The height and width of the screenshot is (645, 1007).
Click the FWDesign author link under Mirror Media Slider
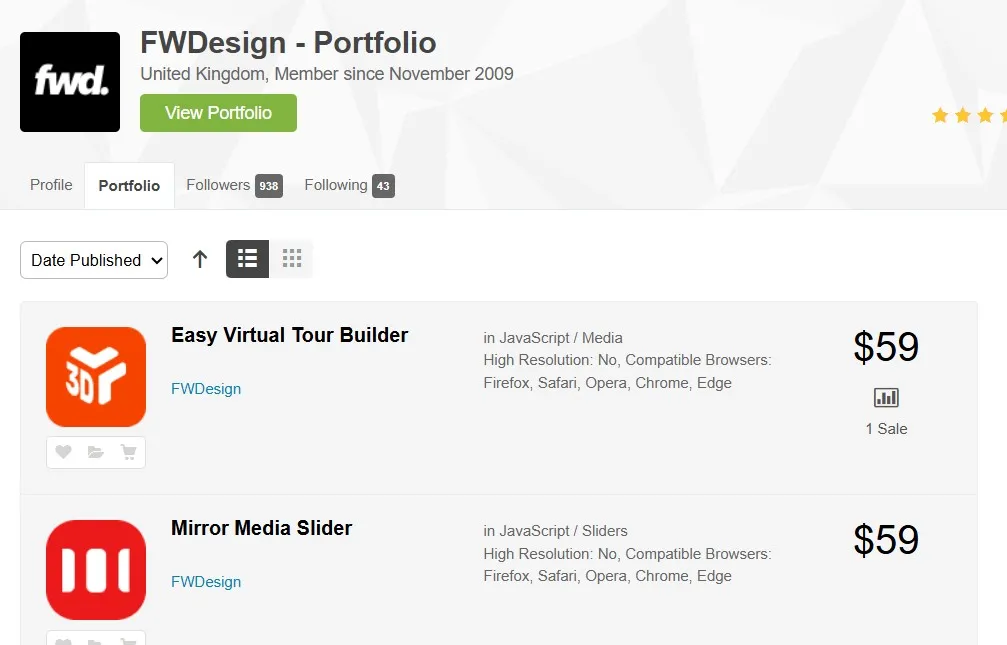coord(206,582)
